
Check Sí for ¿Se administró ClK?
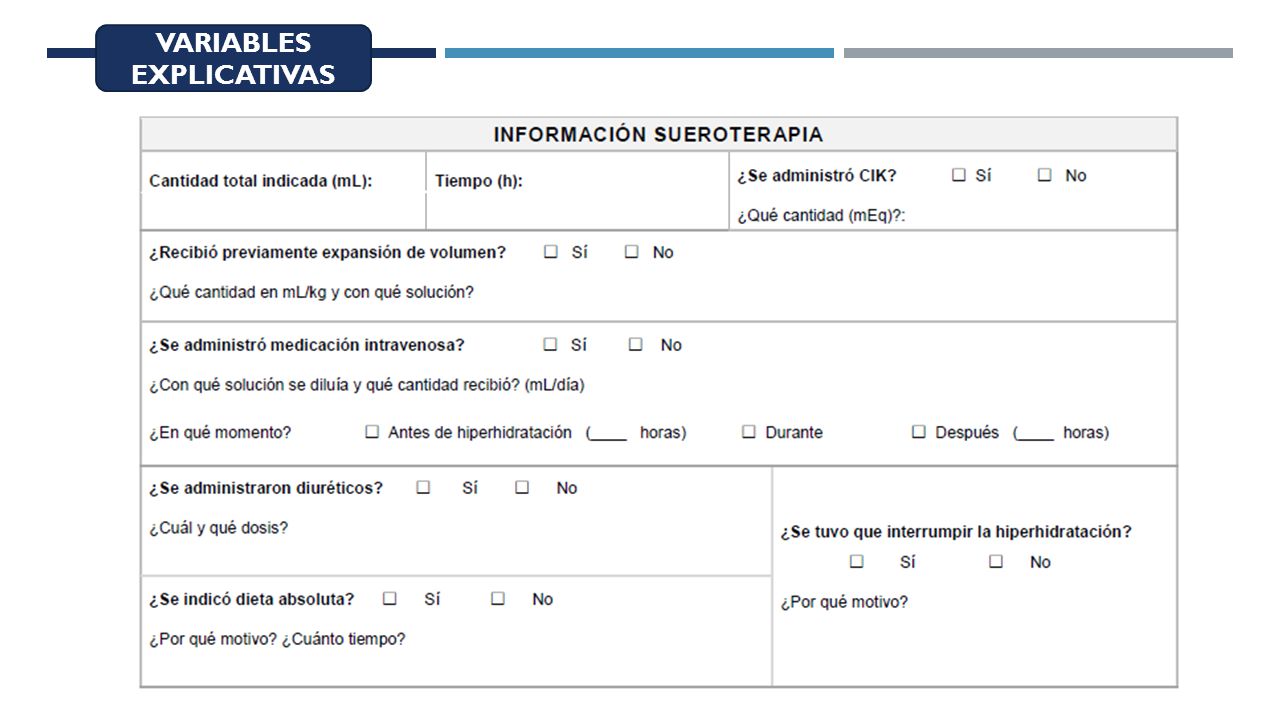pos(959,175)
